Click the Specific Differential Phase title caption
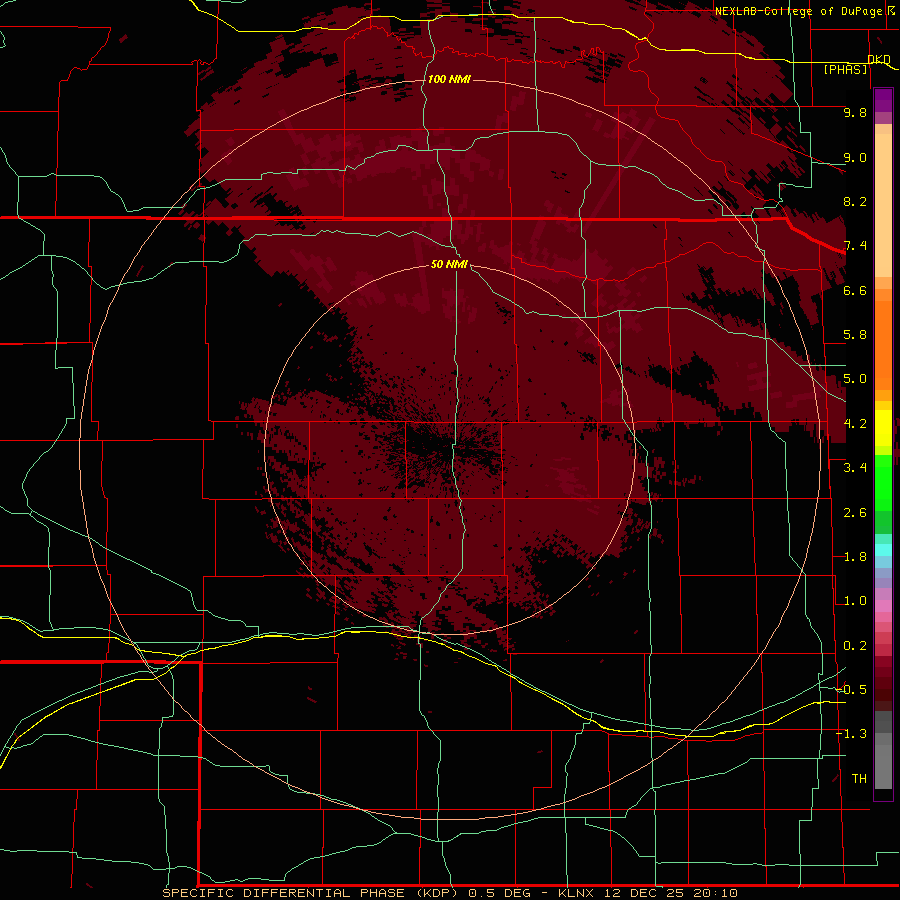This screenshot has height=900, width=900. [312, 893]
